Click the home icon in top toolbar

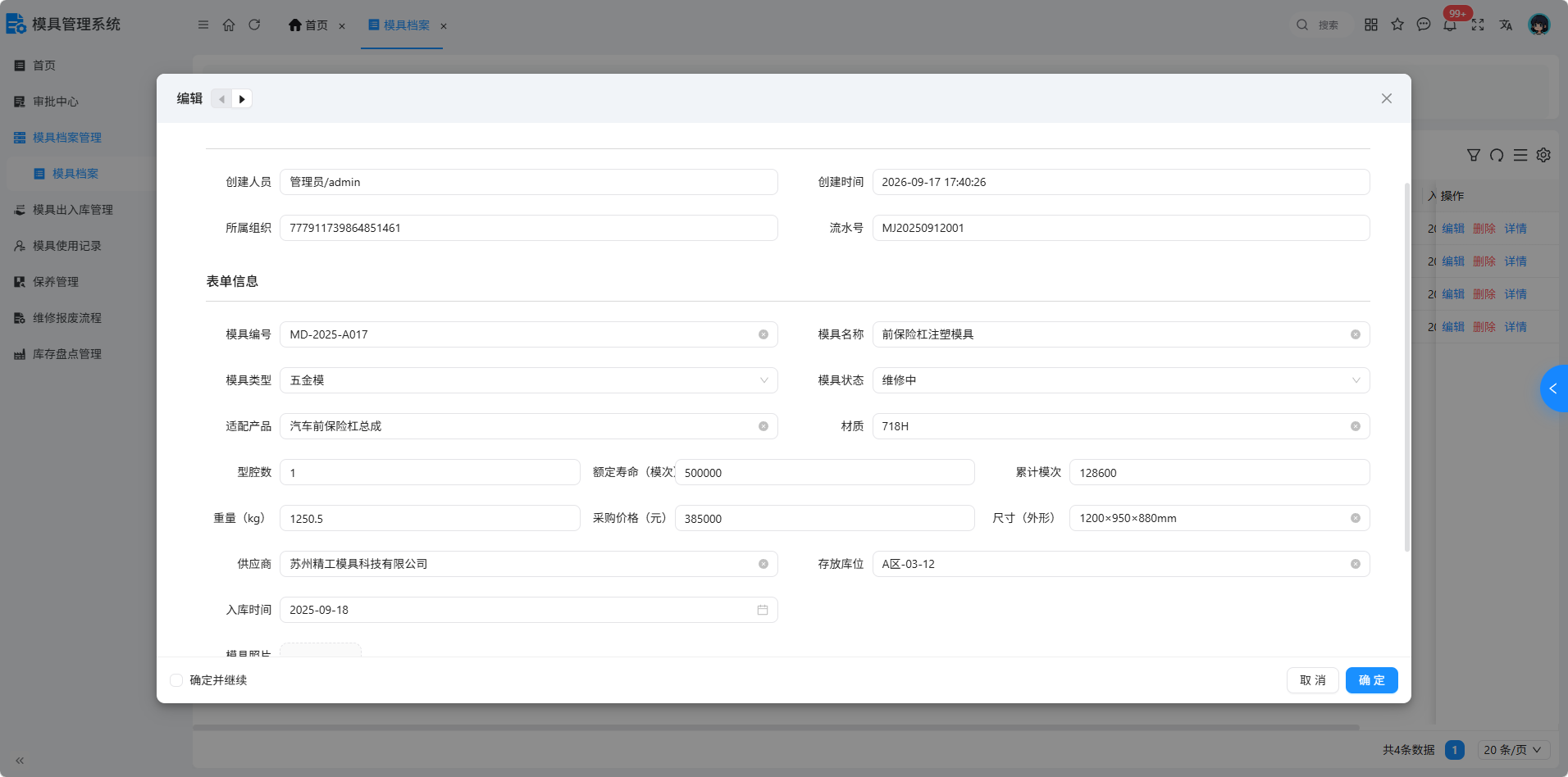pos(229,25)
